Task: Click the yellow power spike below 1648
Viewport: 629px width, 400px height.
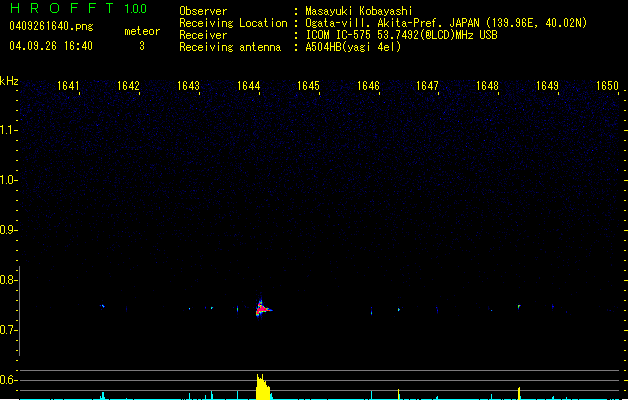Action: 519,393
